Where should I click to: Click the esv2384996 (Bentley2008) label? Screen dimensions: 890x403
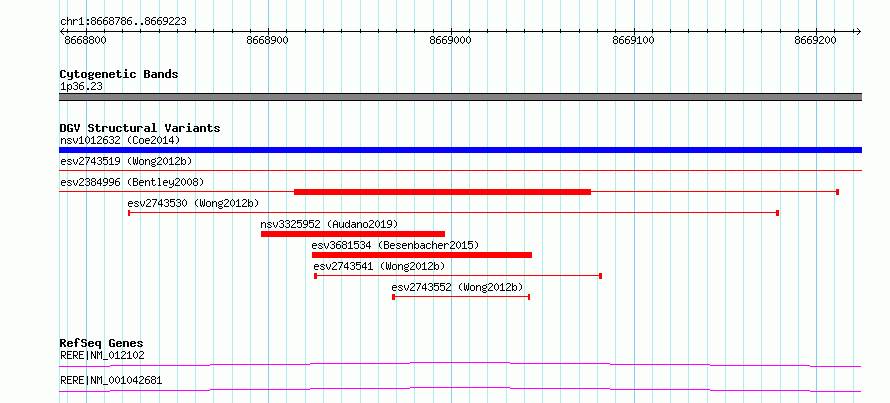point(132,182)
